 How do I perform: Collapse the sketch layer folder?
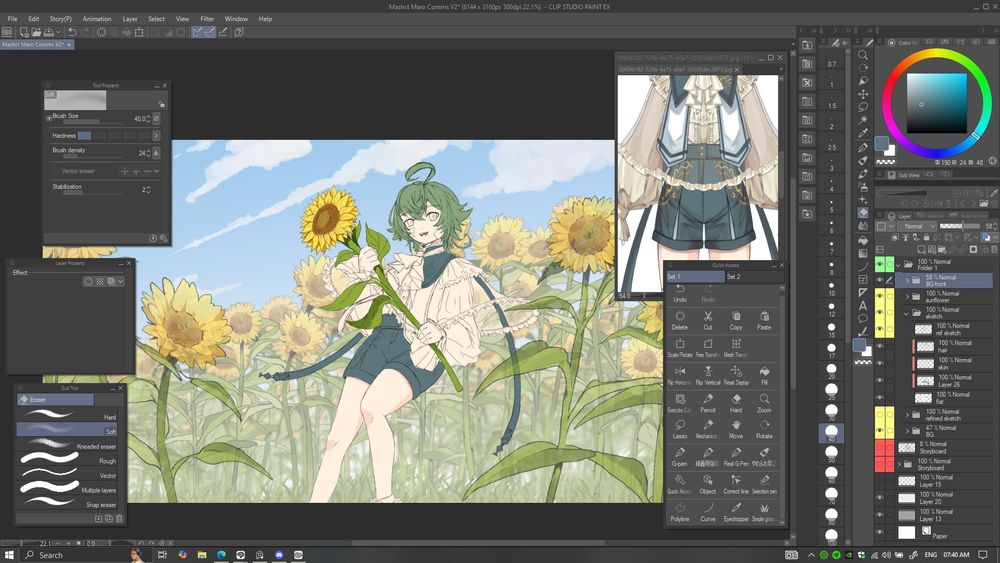tap(907, 313)
